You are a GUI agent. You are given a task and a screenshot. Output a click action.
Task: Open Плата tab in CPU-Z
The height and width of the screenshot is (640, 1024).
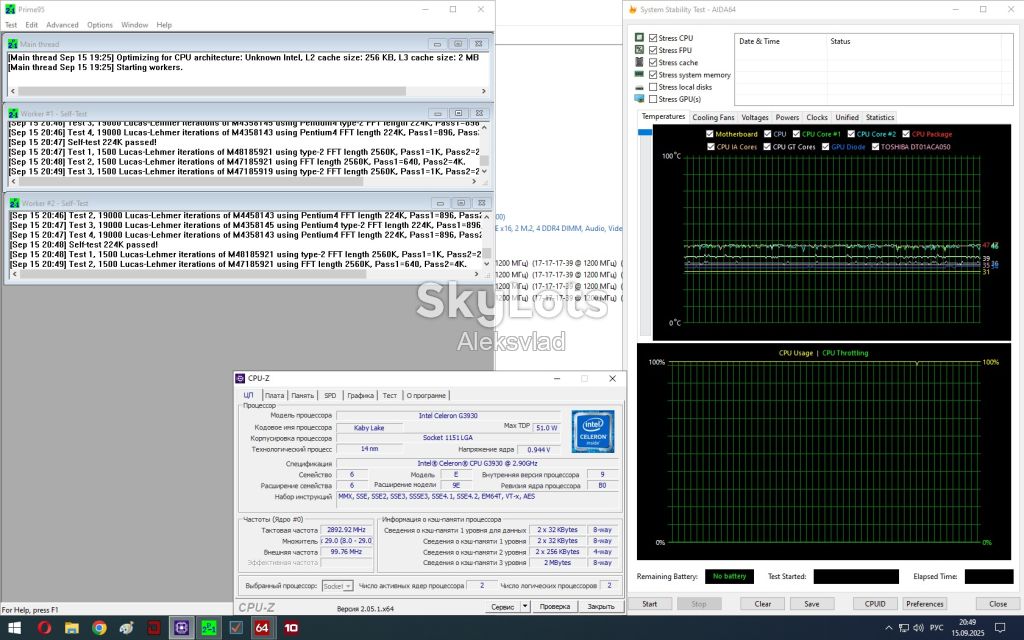[274, 395]
